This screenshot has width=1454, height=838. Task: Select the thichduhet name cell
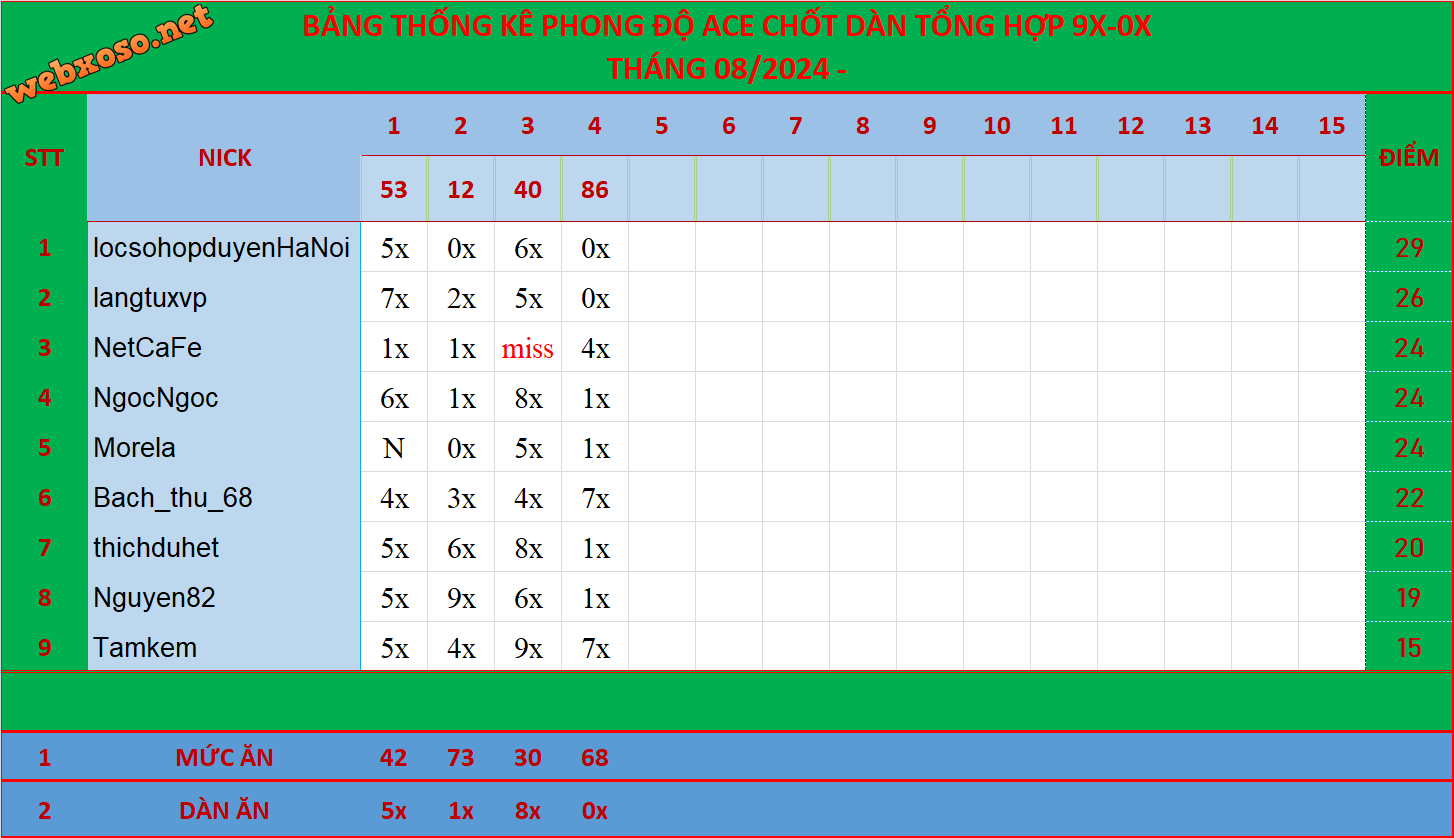pyautogui.click(x=224, y=547)
